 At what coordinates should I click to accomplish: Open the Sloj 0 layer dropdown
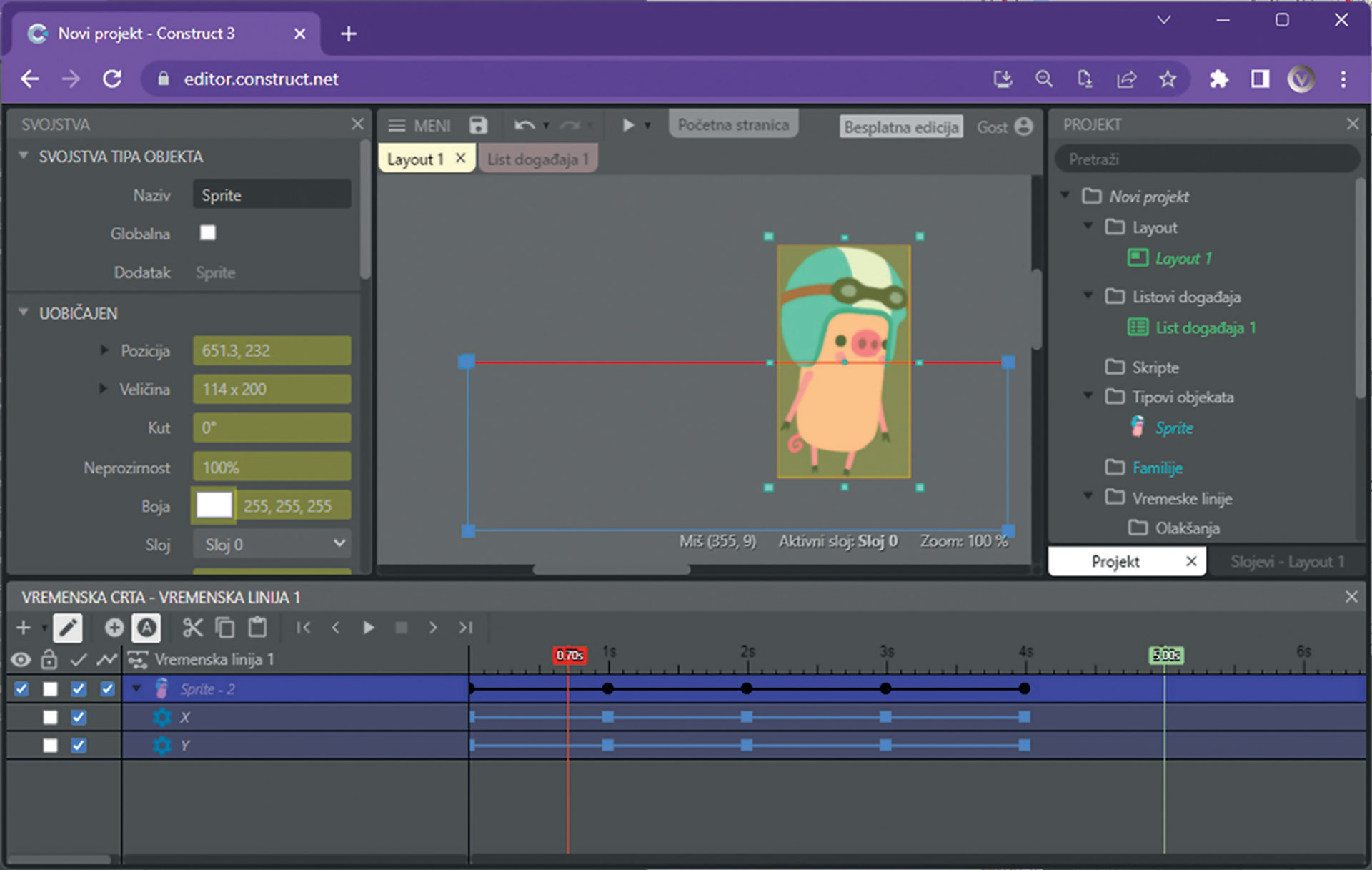click(272, 545)
